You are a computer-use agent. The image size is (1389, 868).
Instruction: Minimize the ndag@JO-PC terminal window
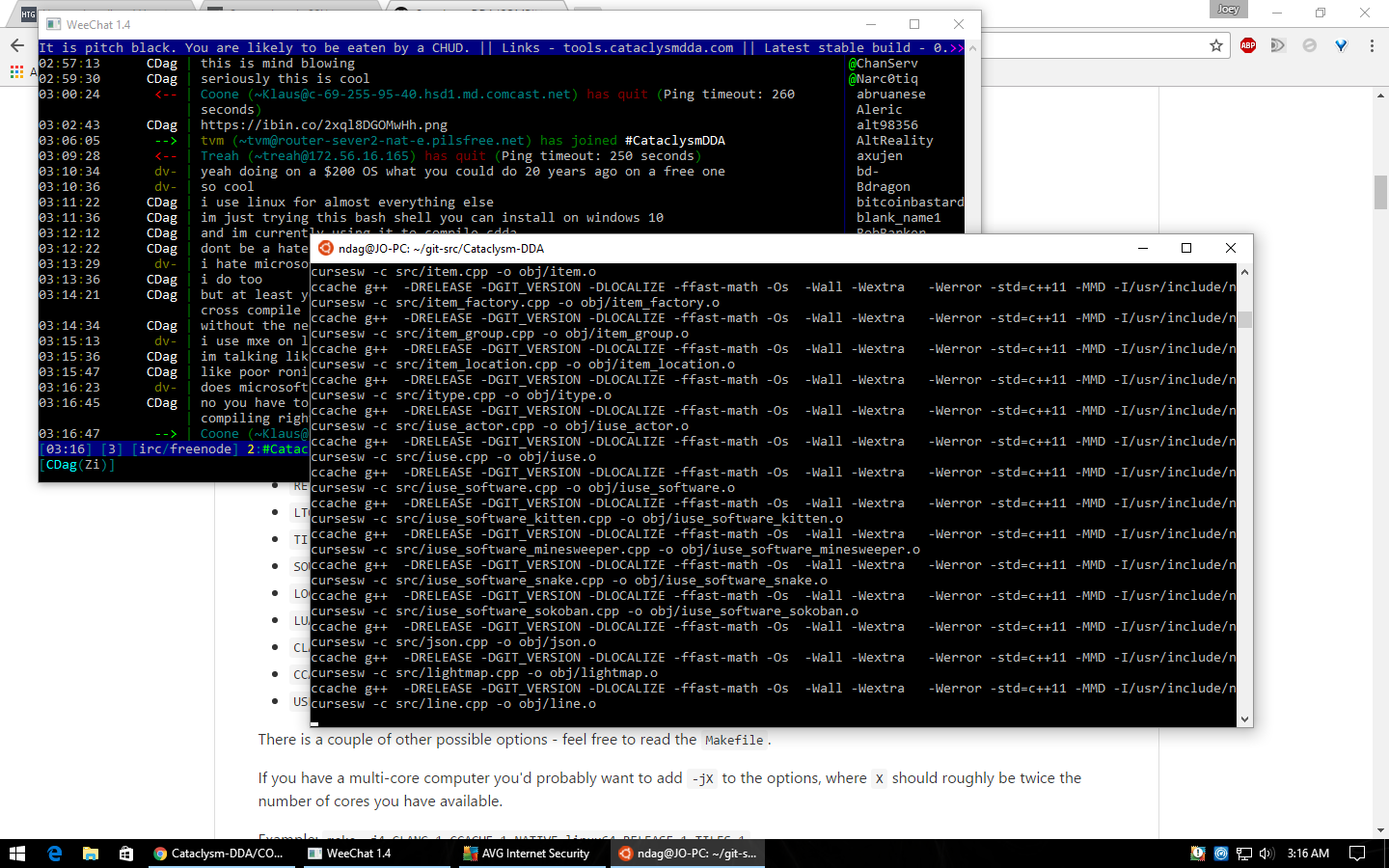click(x=1143, y=248)
